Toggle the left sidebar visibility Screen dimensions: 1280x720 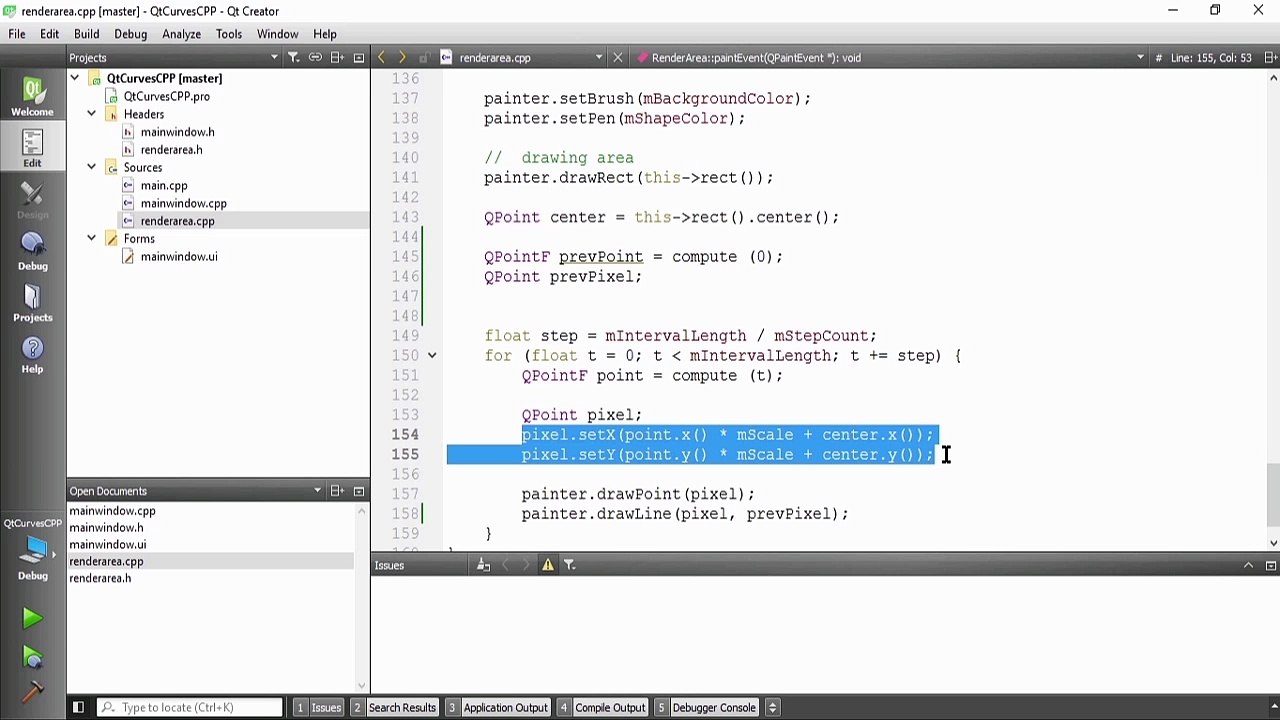point(78,708)
